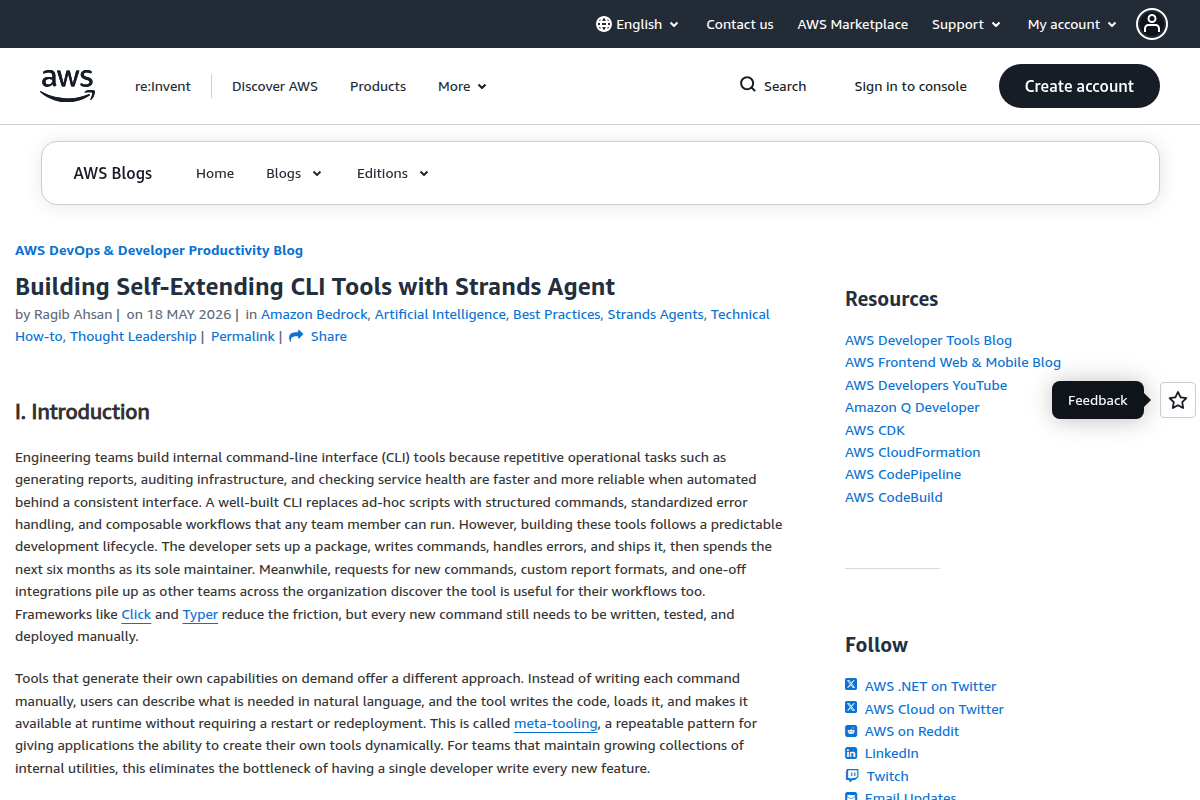Open the user profile avatar icon

1152,24
